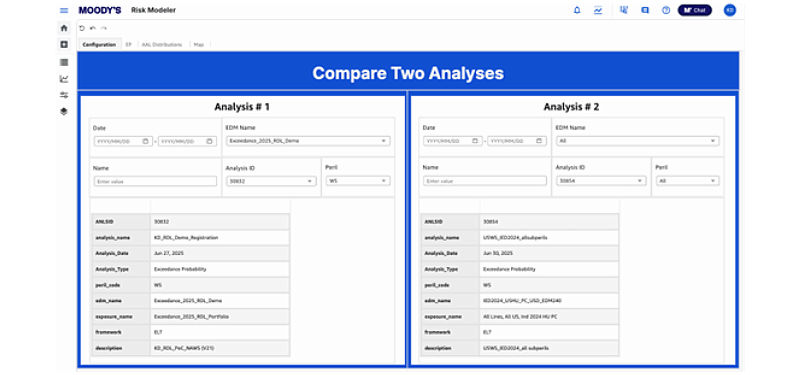Image resolution: width=800 pixels, height=375 pixels.
Task: Open the user avatar in the header
Action: (x=730, y=10)
